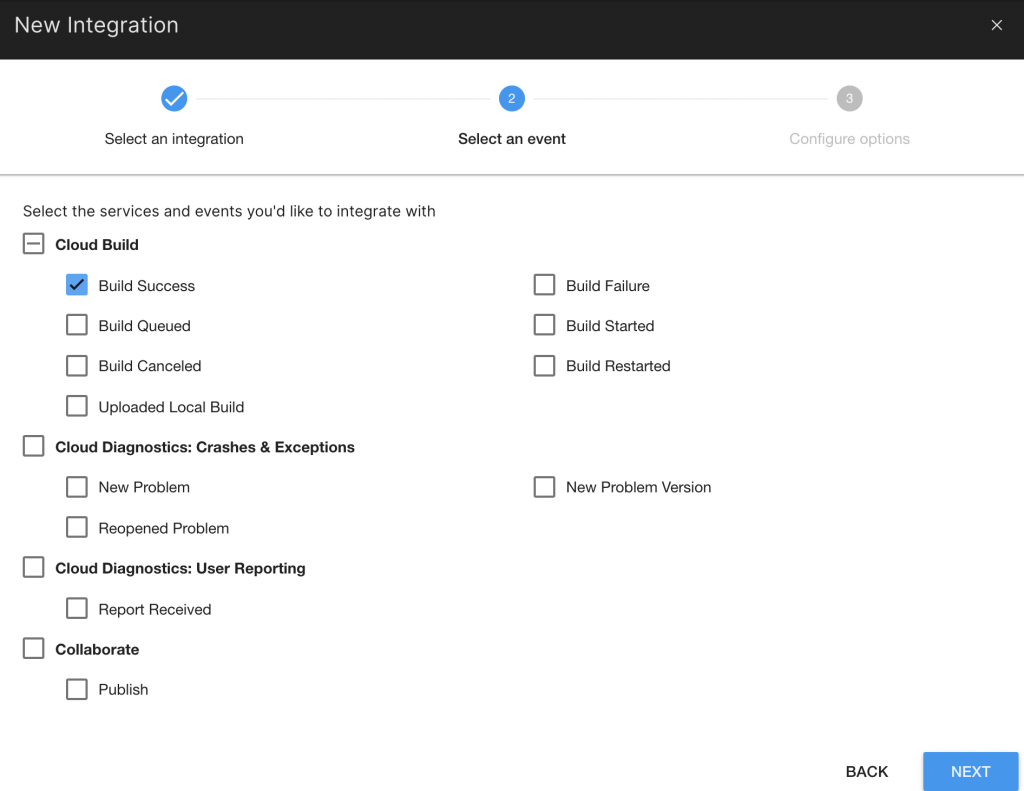Click the Report Received label text
This screenshot has width=1024, height=791.
coord(155,609)
